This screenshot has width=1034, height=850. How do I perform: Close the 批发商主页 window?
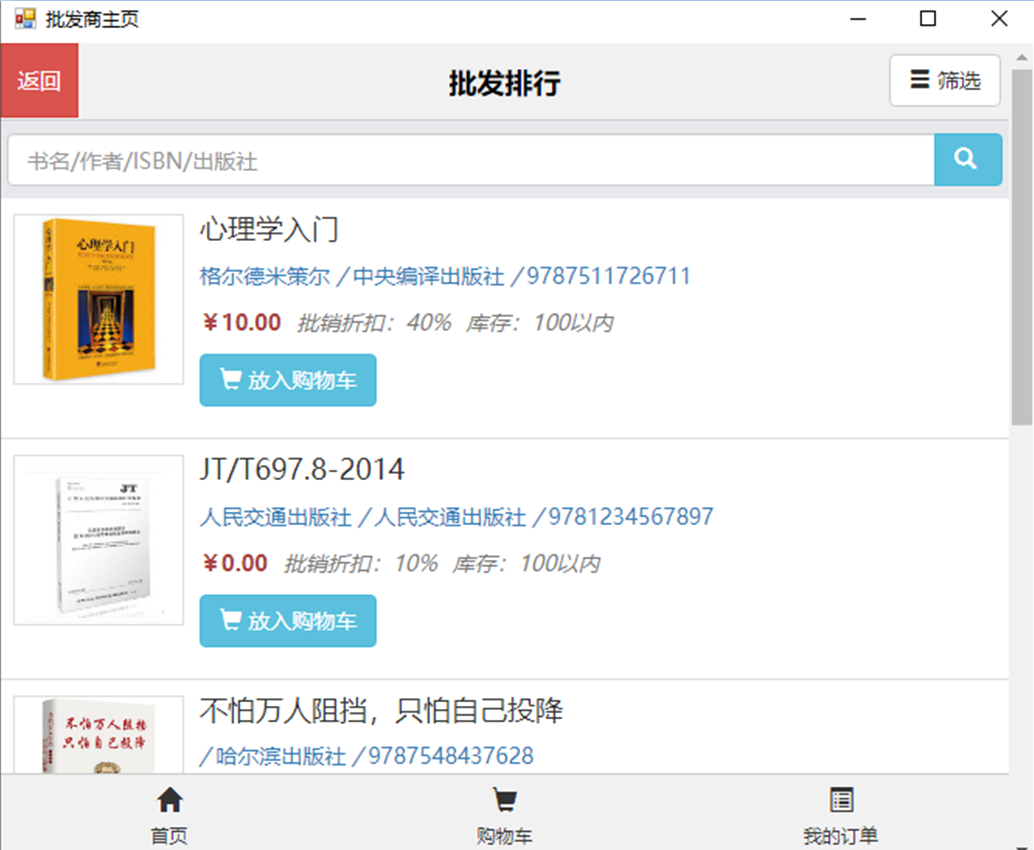(999, 18)
